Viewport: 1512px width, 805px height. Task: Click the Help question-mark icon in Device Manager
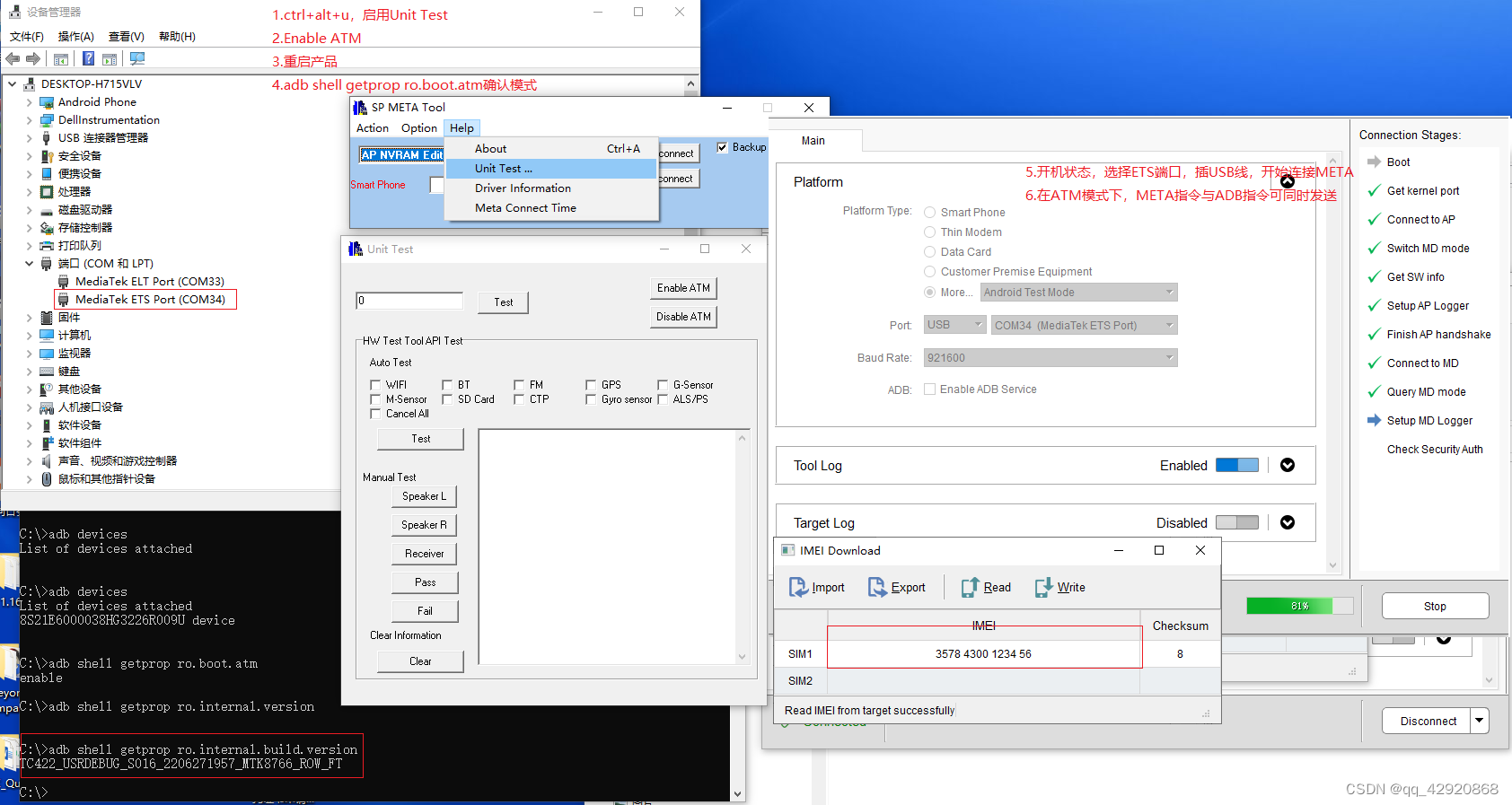[x=88, y=58]
